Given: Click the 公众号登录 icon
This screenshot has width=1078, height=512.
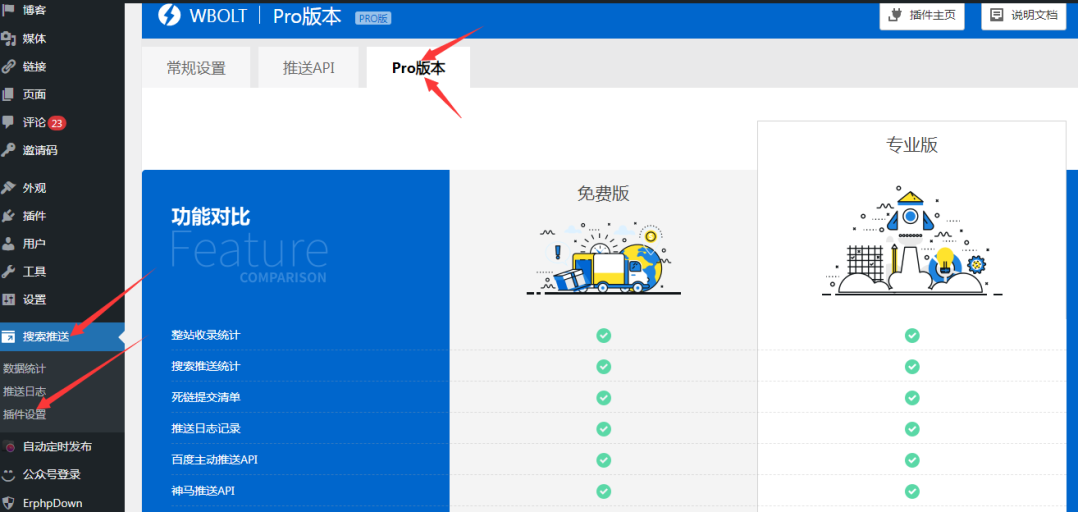Looking at the screenshot, I should tap(8, 474).
